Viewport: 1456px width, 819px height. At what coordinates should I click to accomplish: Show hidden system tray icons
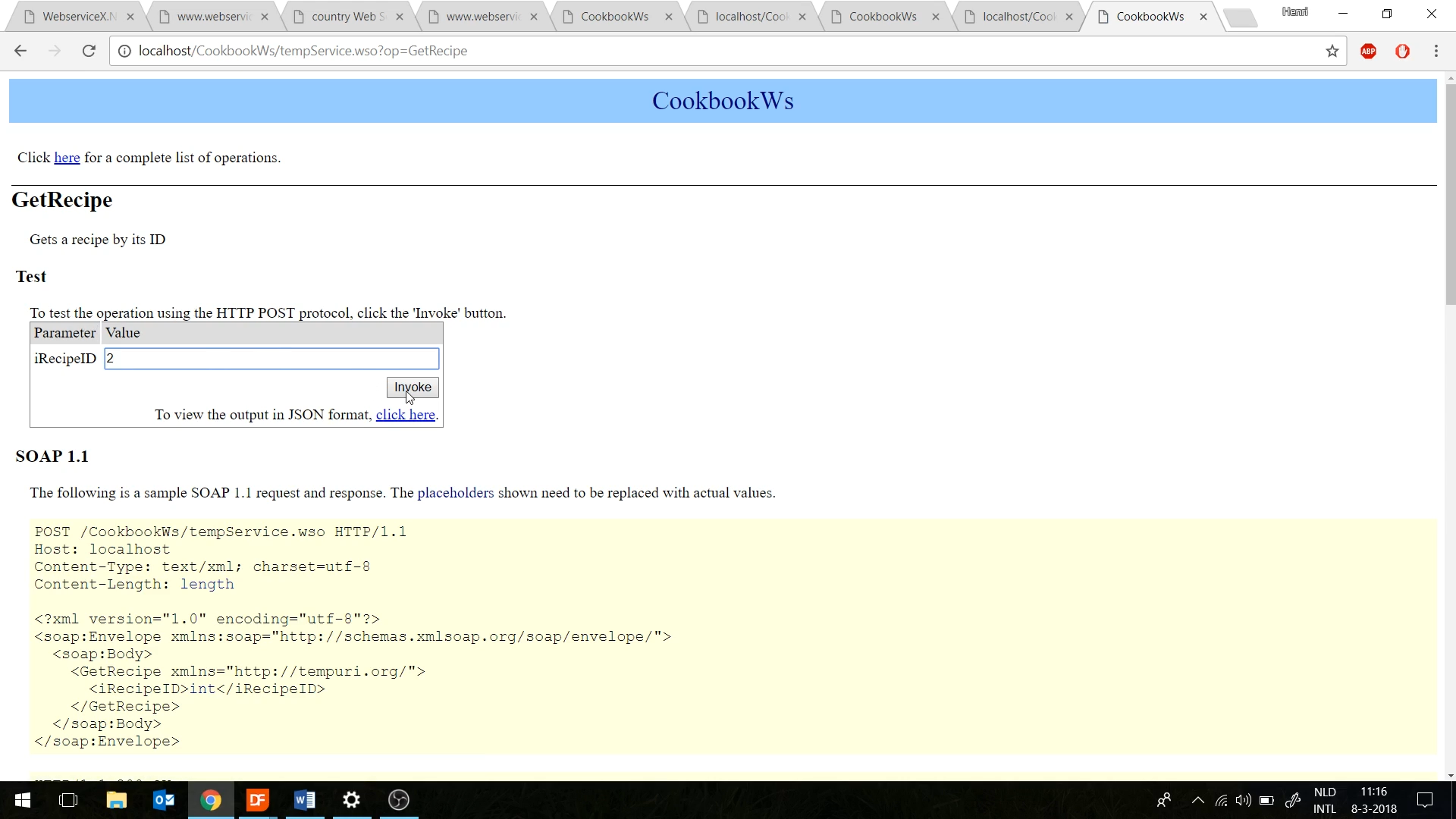pos(1197,800)
